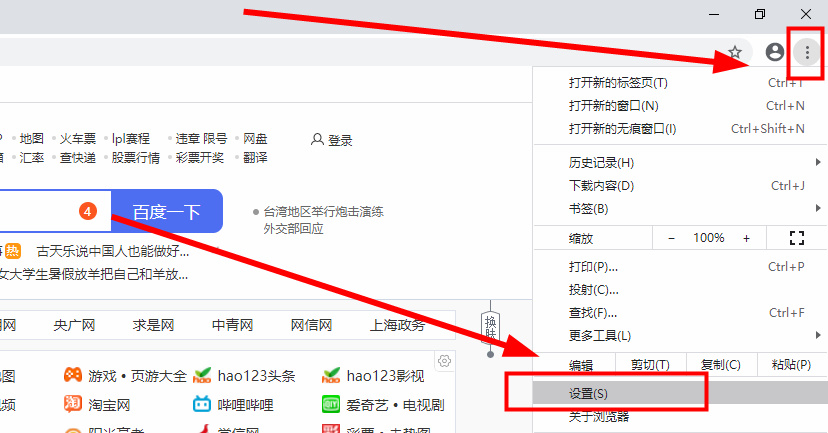Increase zoom with the plus button
Image resolution: width=828 pixels, height=433 pixels.
746,238
